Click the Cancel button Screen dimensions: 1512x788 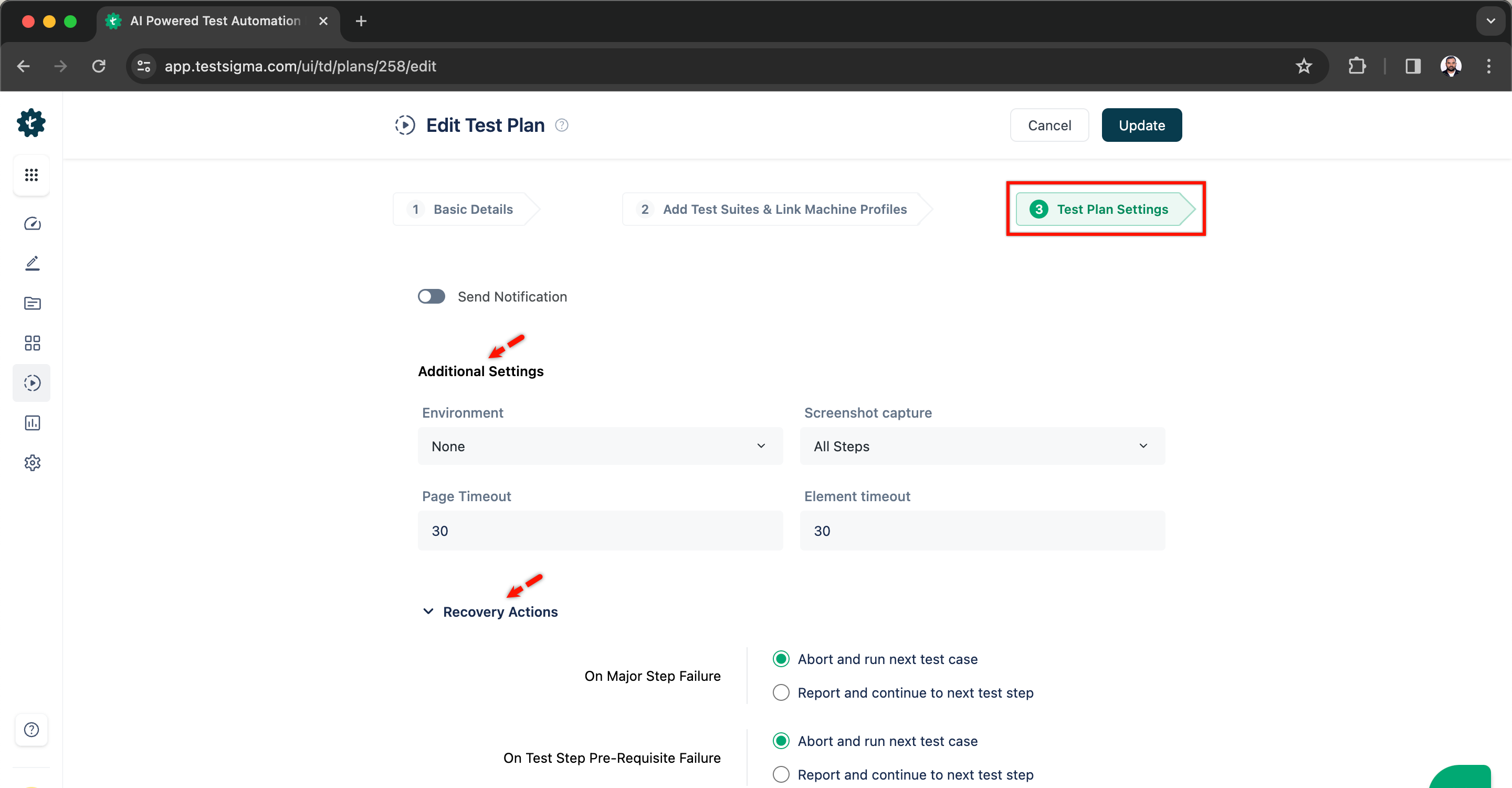1049,125
